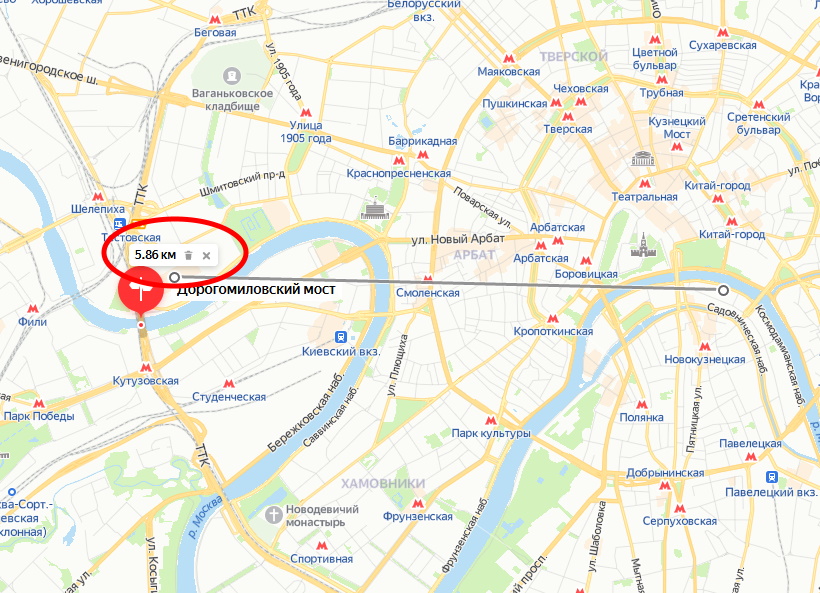Viewport: 820px width, 593px height.
Task: Select the Улица 1905 года metro icon
Action: click(x=306, y=112)
